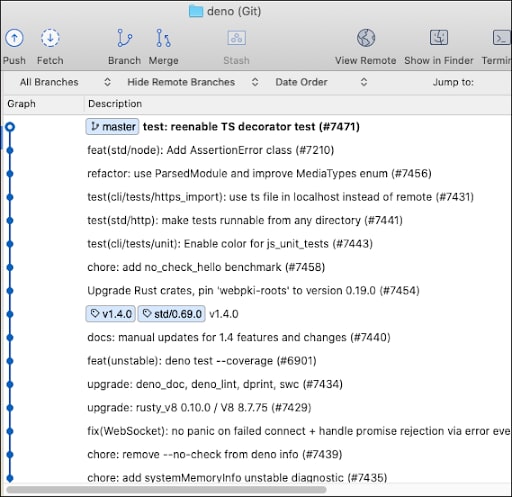Click the horizontal scrollbar at bottom
The width and height of the screenshot is (512, 497).
coord(166,489)
